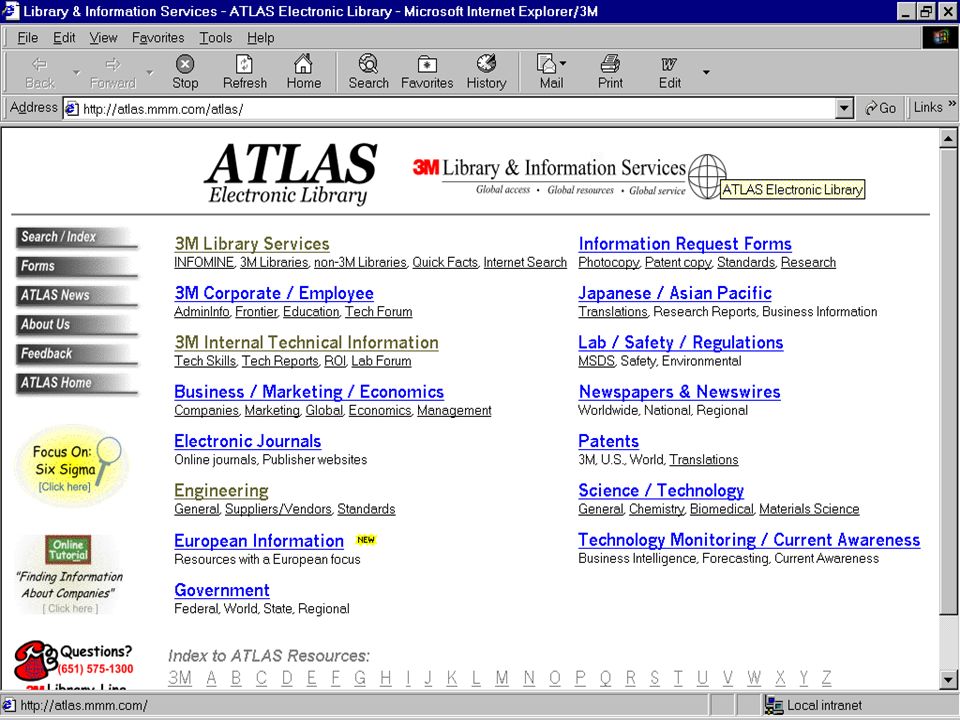Reload the page with Refresh icon
960x720 pixels.
[x=244, y=64]
